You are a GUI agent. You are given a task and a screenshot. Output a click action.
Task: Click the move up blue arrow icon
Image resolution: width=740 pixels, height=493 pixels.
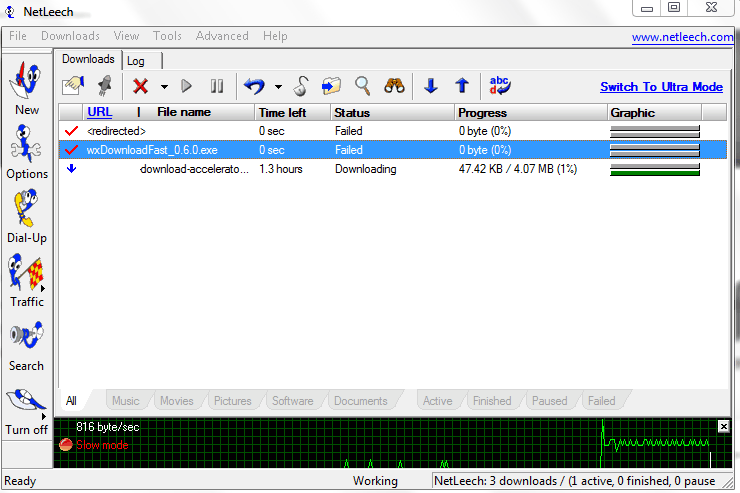[x=462, y=86]
